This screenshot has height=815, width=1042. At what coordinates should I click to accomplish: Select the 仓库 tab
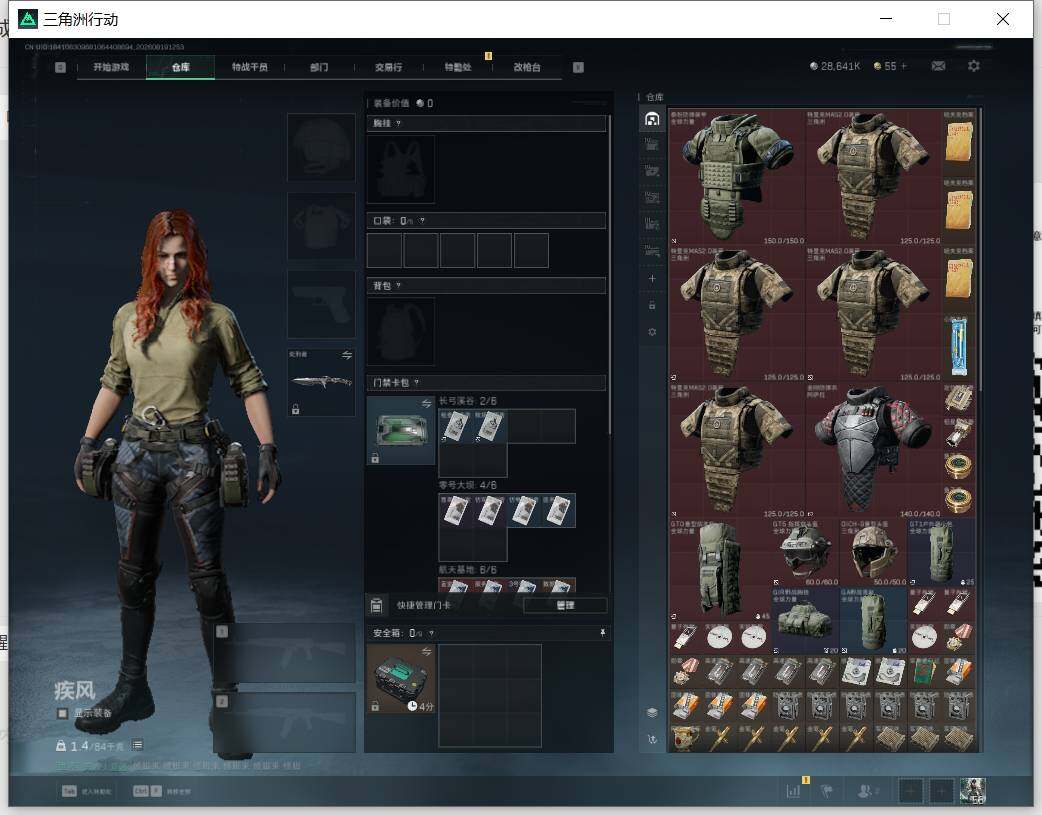pos(181,67)
